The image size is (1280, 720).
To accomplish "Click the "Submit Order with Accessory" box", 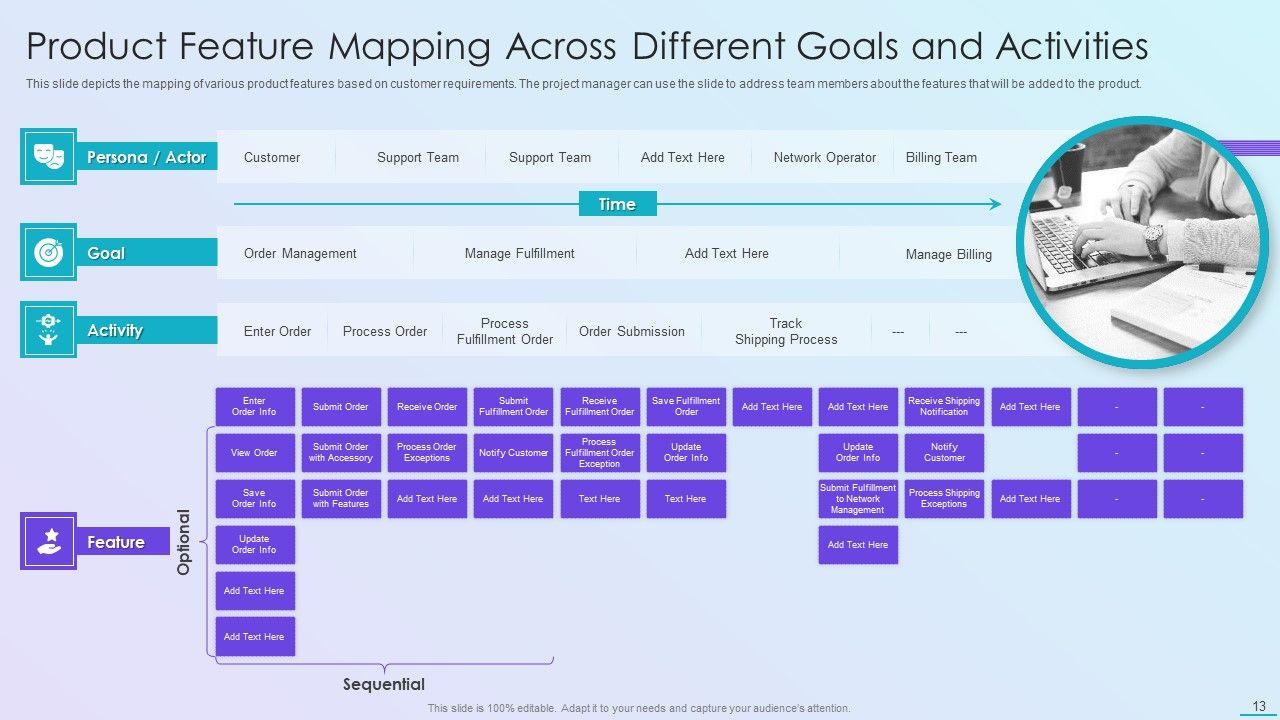I will click(x=341, y=453).
